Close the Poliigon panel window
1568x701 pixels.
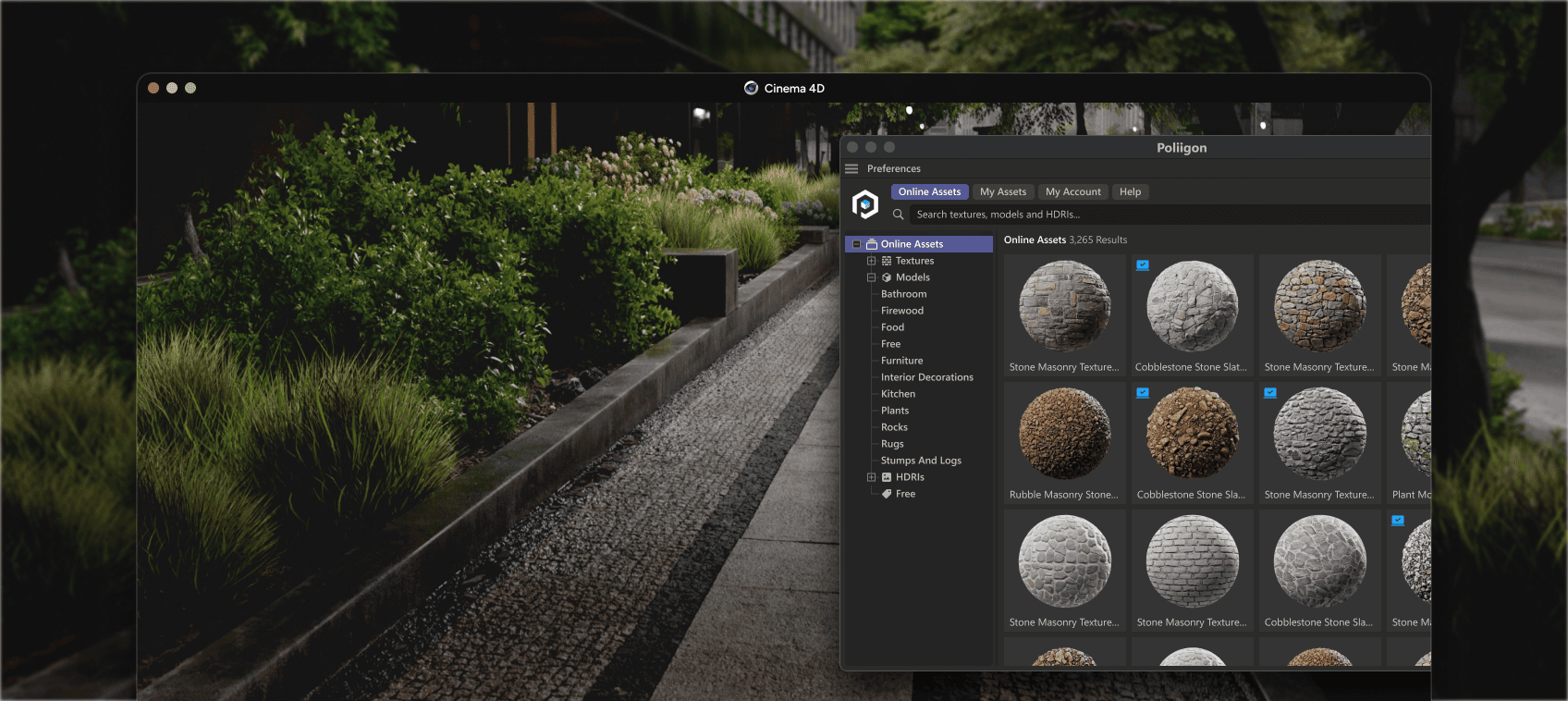pos(852,147)
